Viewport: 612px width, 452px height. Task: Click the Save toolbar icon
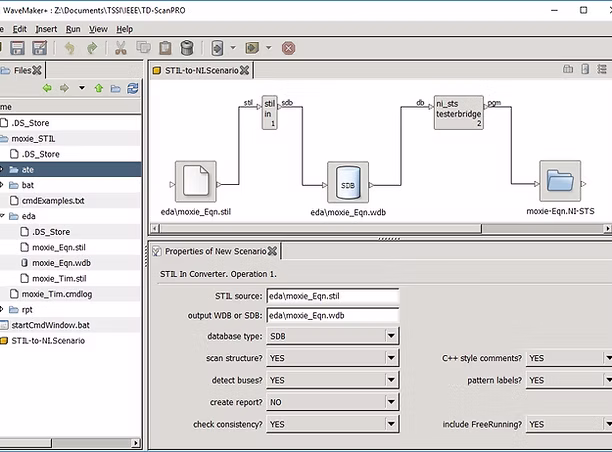[15, 48]
